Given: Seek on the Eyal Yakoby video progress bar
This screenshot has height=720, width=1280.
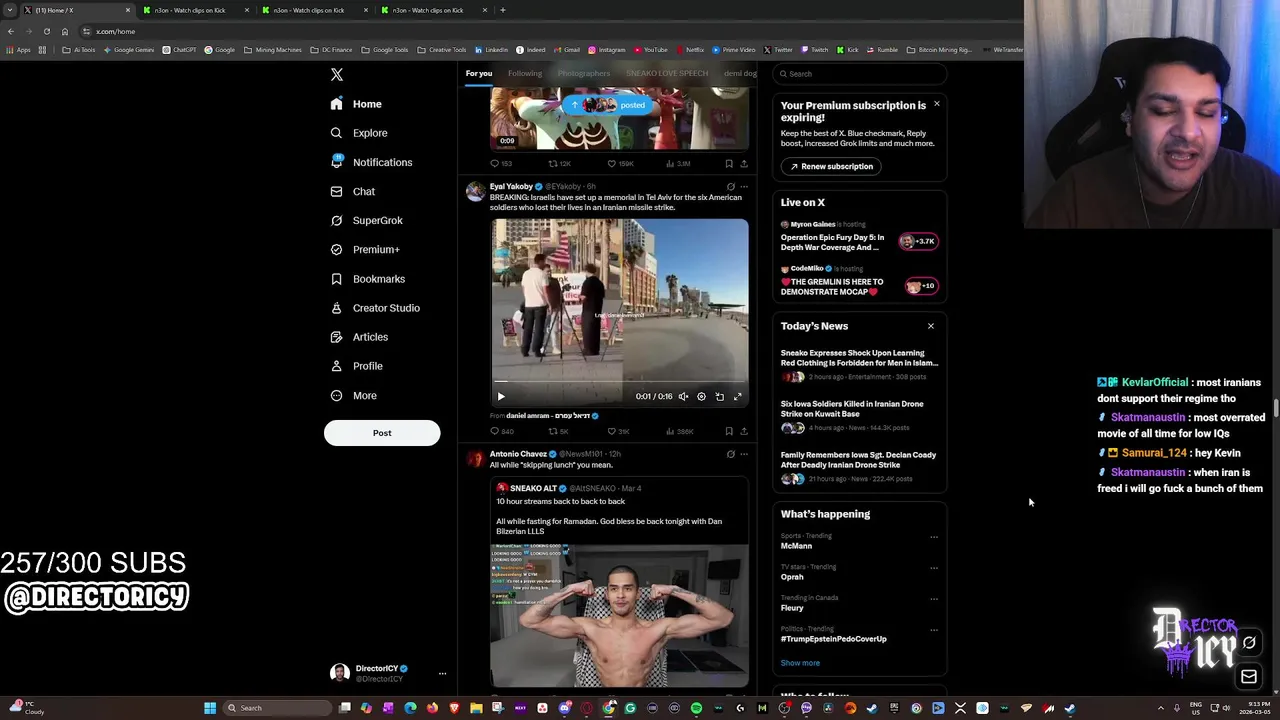Looking at the screenshot, I should tap(619, 382).
